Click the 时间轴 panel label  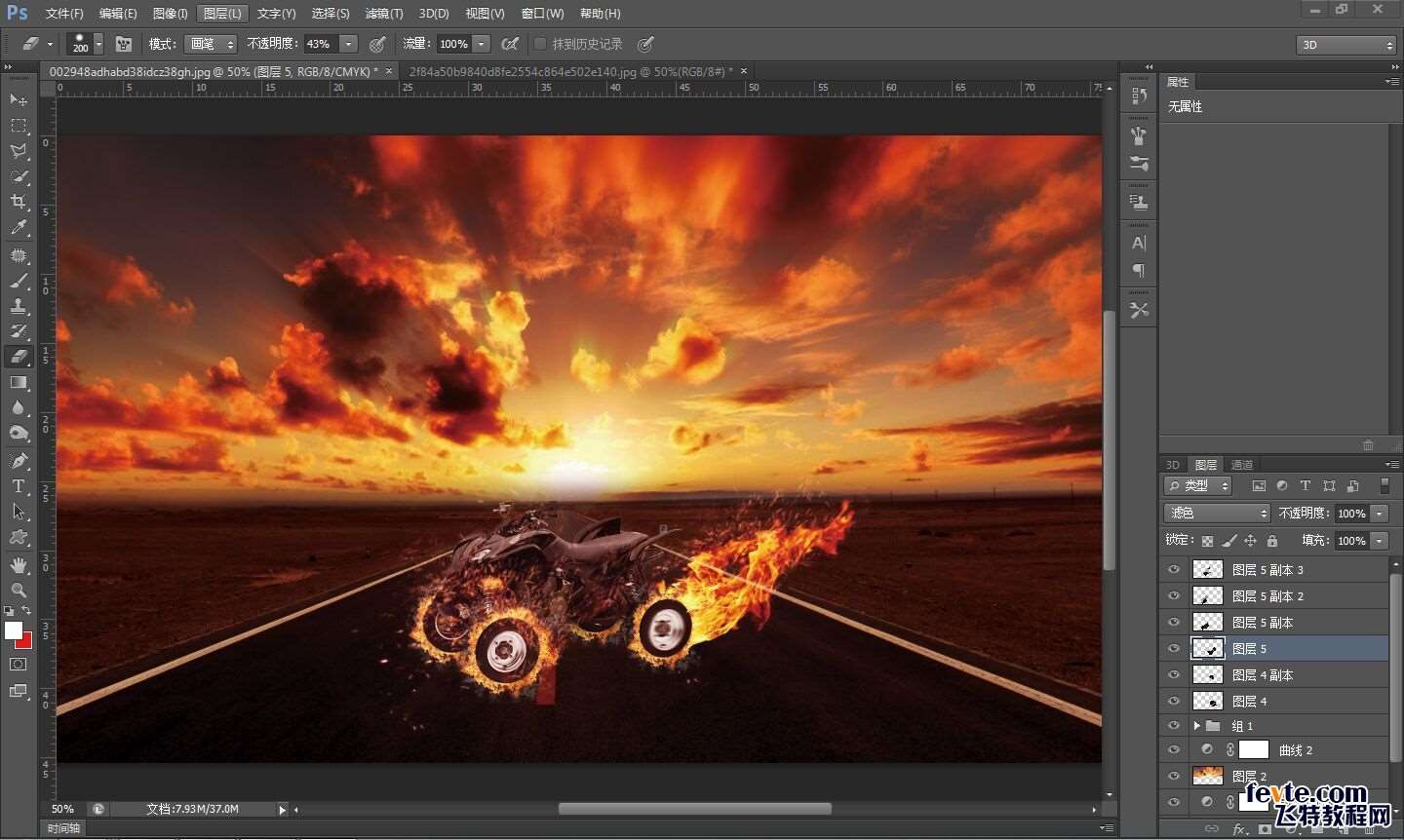64,828
